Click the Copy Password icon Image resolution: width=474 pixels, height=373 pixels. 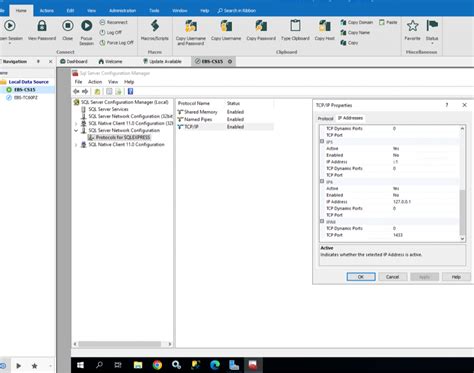pos(261,26)
